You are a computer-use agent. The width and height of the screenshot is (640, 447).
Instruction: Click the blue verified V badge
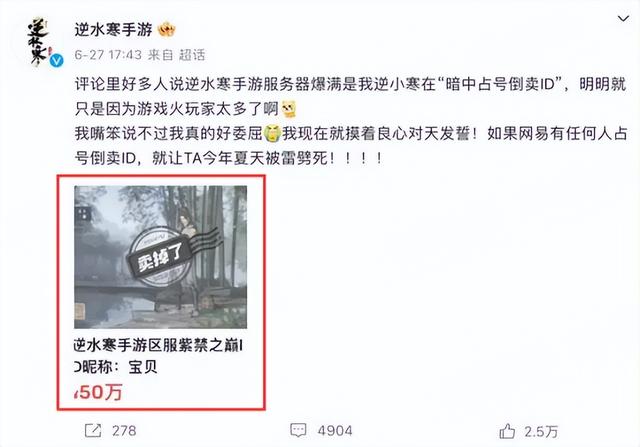57,60
